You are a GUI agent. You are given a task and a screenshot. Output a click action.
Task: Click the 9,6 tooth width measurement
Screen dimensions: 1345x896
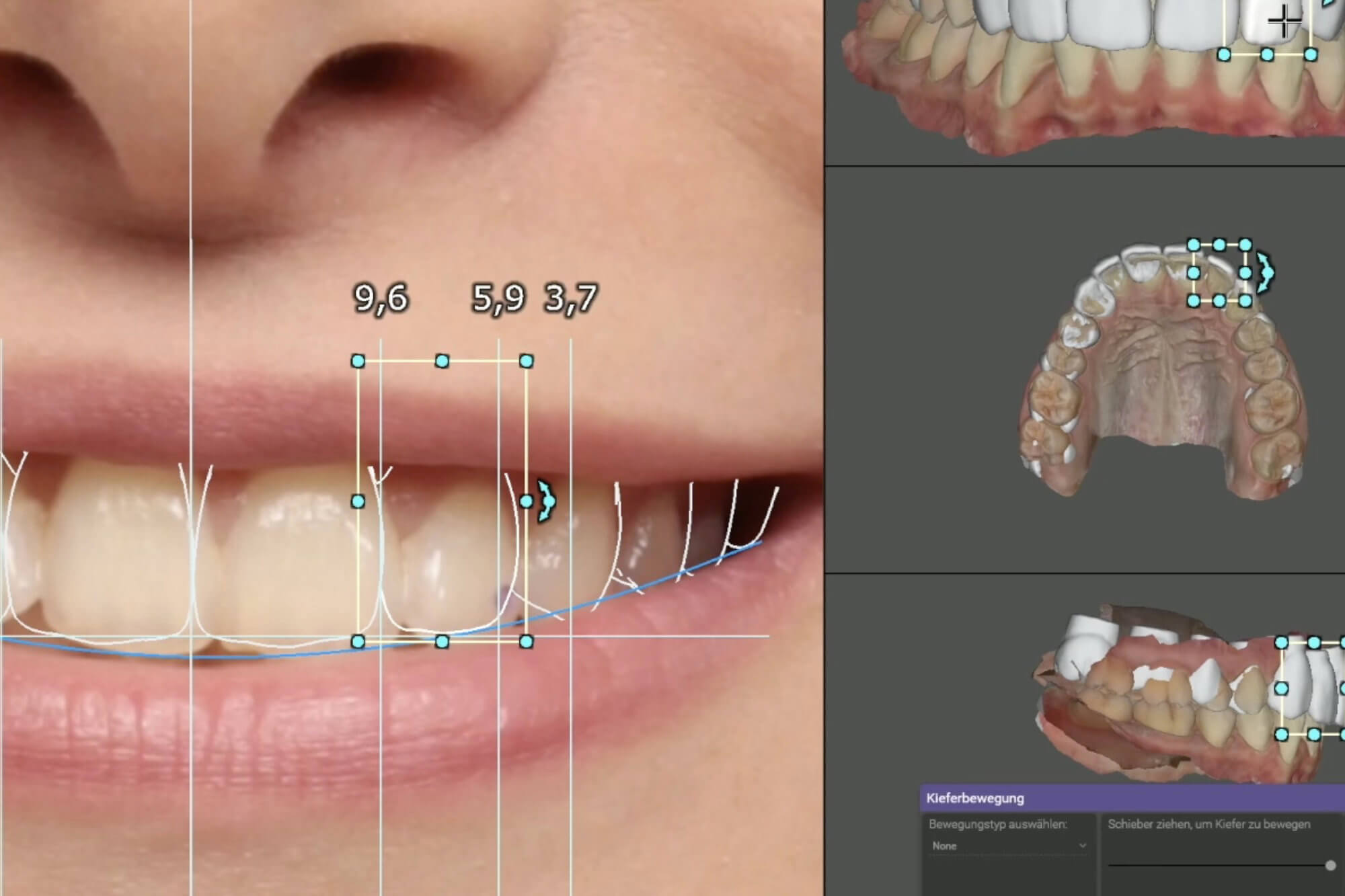(381, 298)
